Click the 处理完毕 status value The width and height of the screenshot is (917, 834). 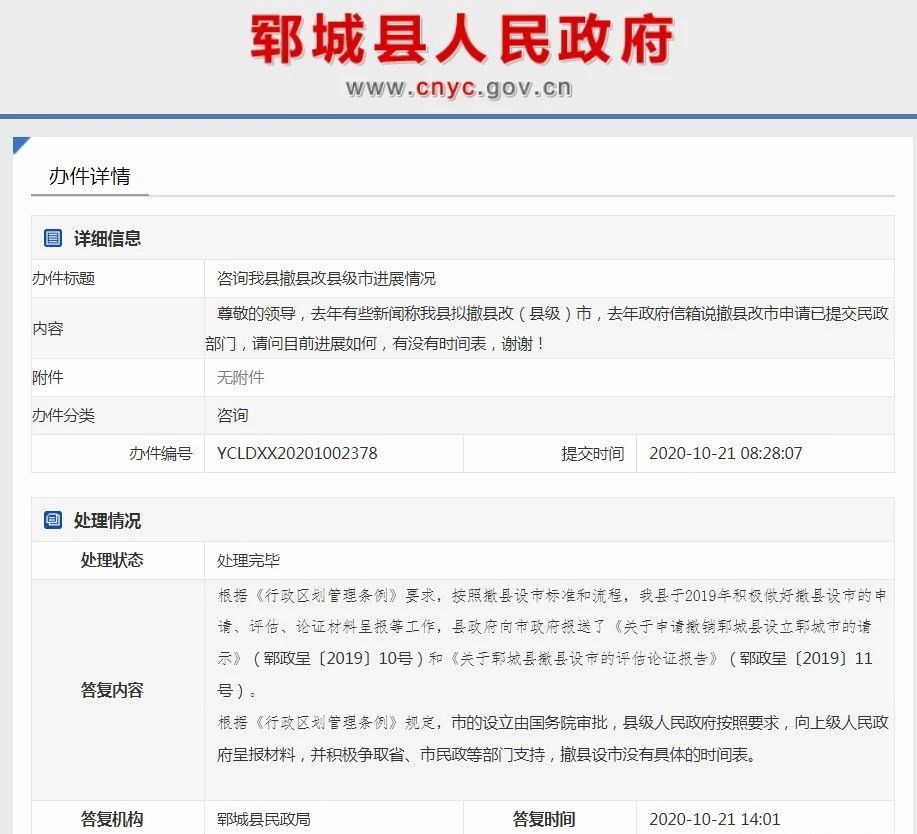pyautogui.click(x=248, y=560)
